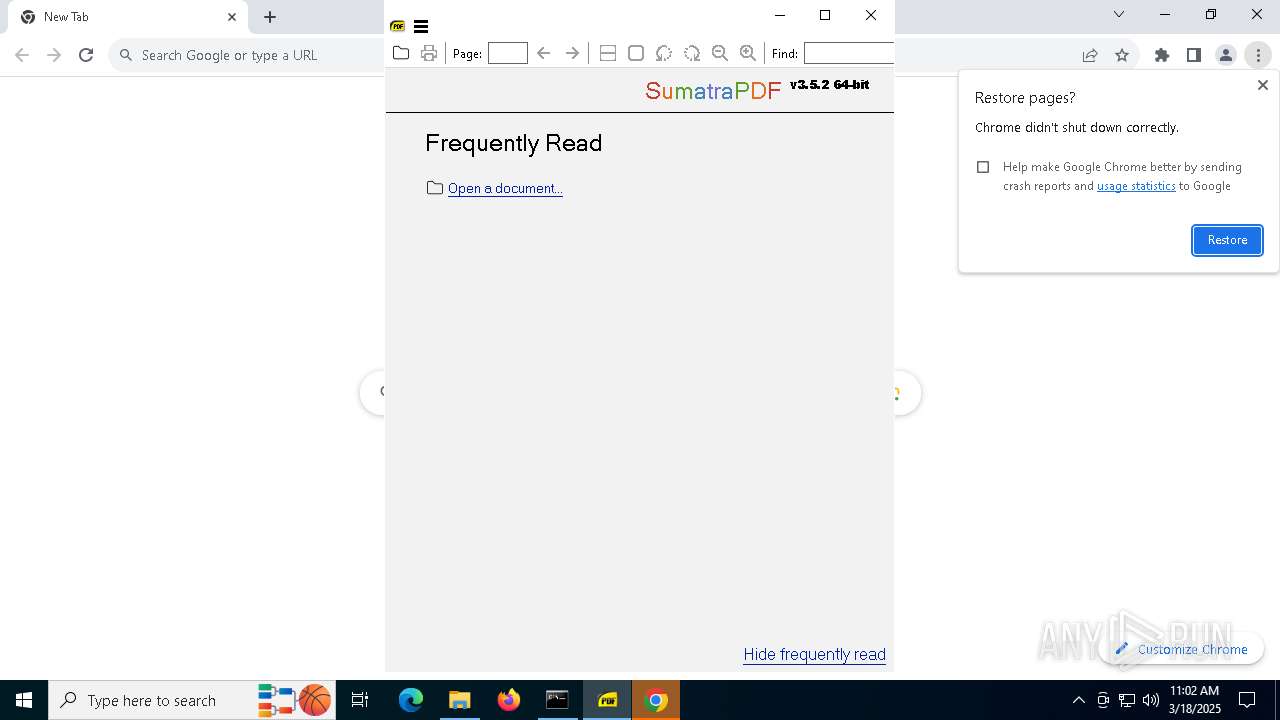The width and height of the screenshot is (1280, 720).
Task: Open Chrome three-dot menu
Action: [1258, 55]
